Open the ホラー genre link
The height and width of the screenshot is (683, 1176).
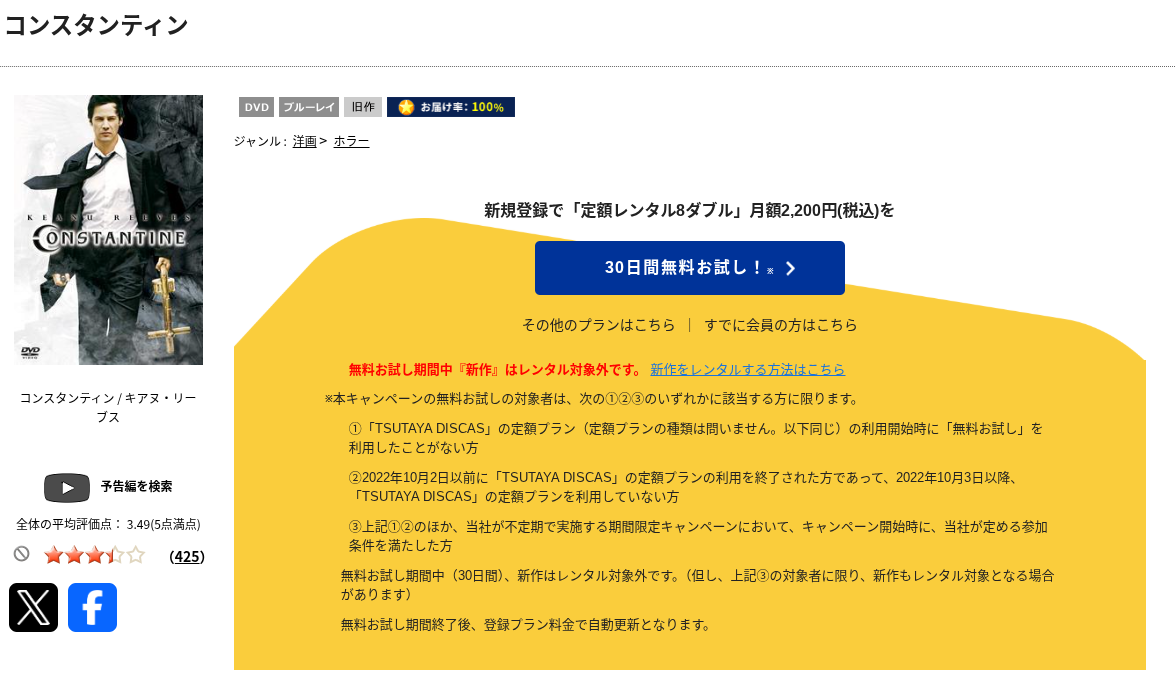351,141
